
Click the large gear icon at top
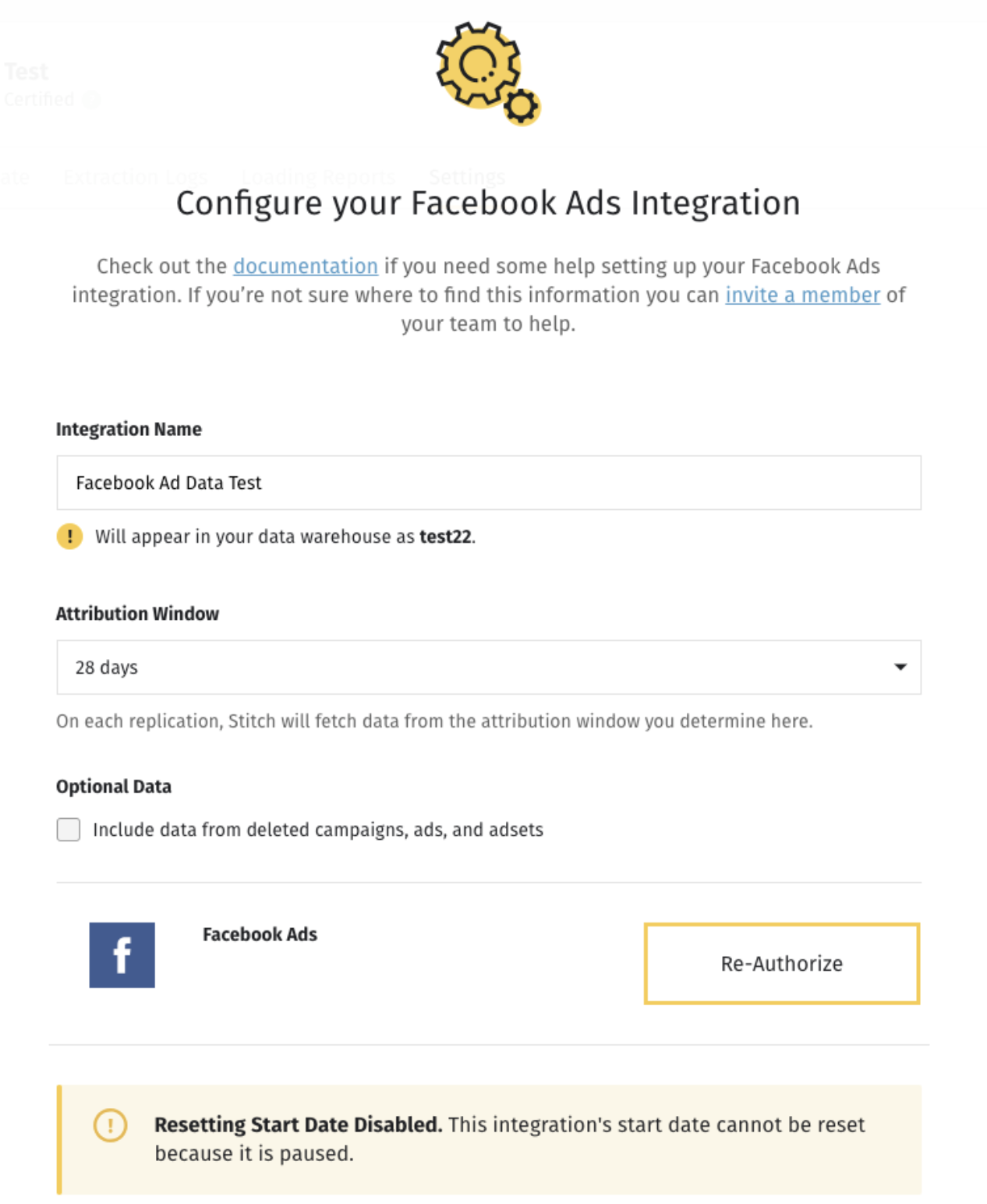pos(476,64)
